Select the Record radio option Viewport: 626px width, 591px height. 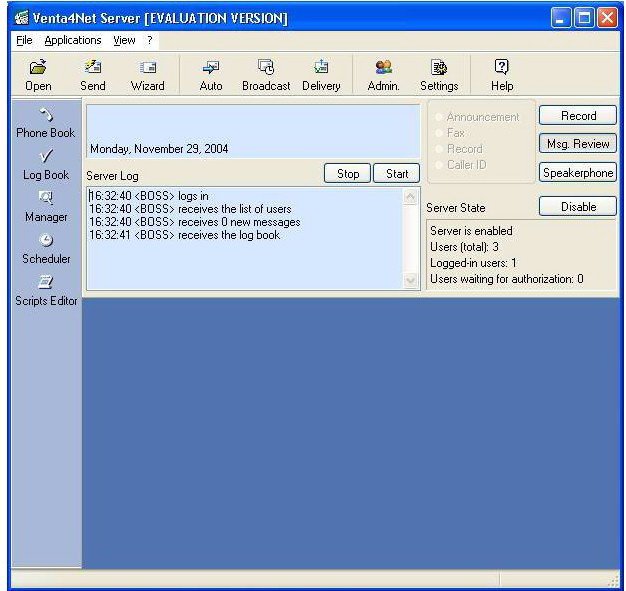click(x=458, y=149)
